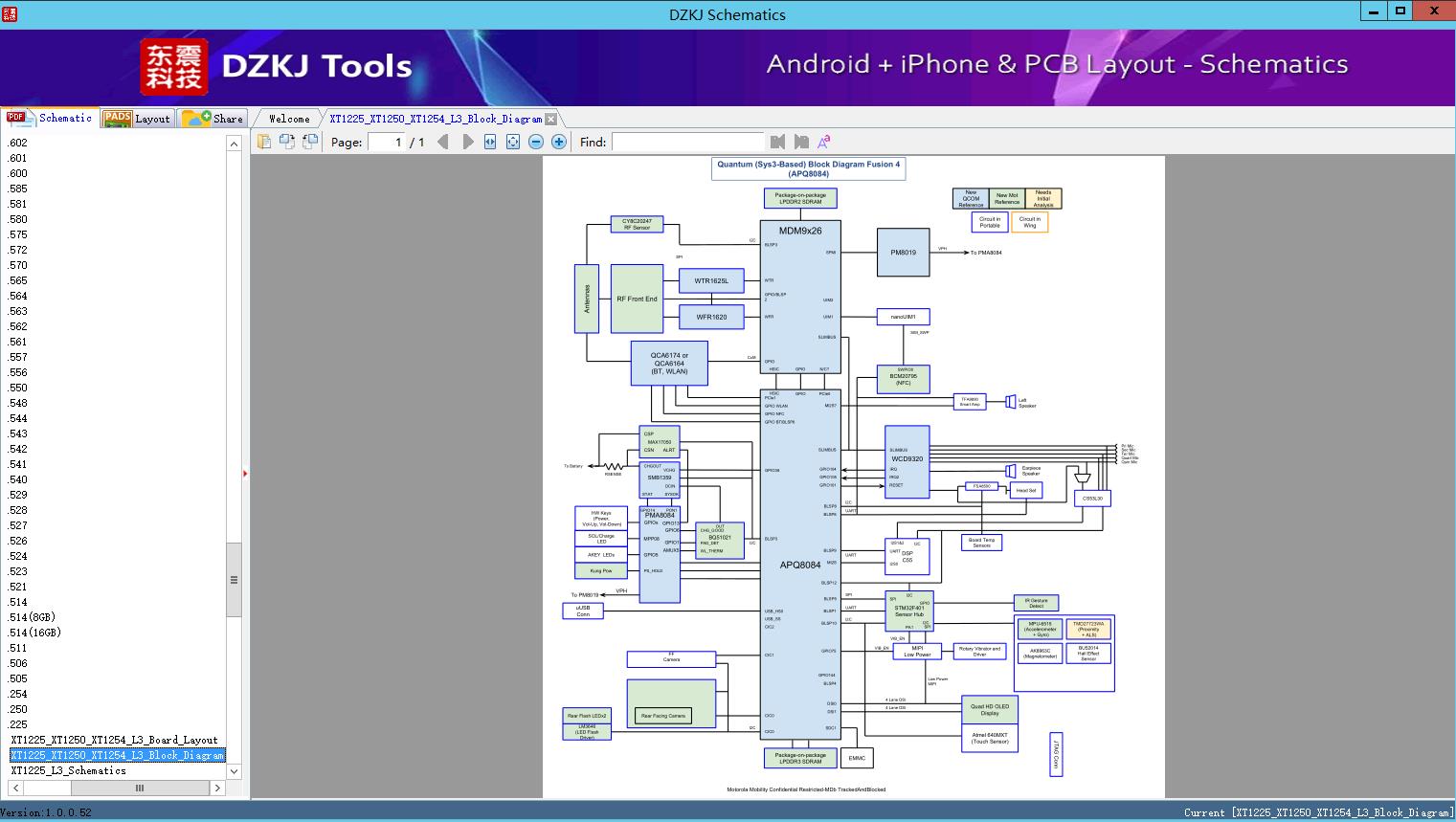
Task: Click the zoom out minus icon
Action: point(536,142)
